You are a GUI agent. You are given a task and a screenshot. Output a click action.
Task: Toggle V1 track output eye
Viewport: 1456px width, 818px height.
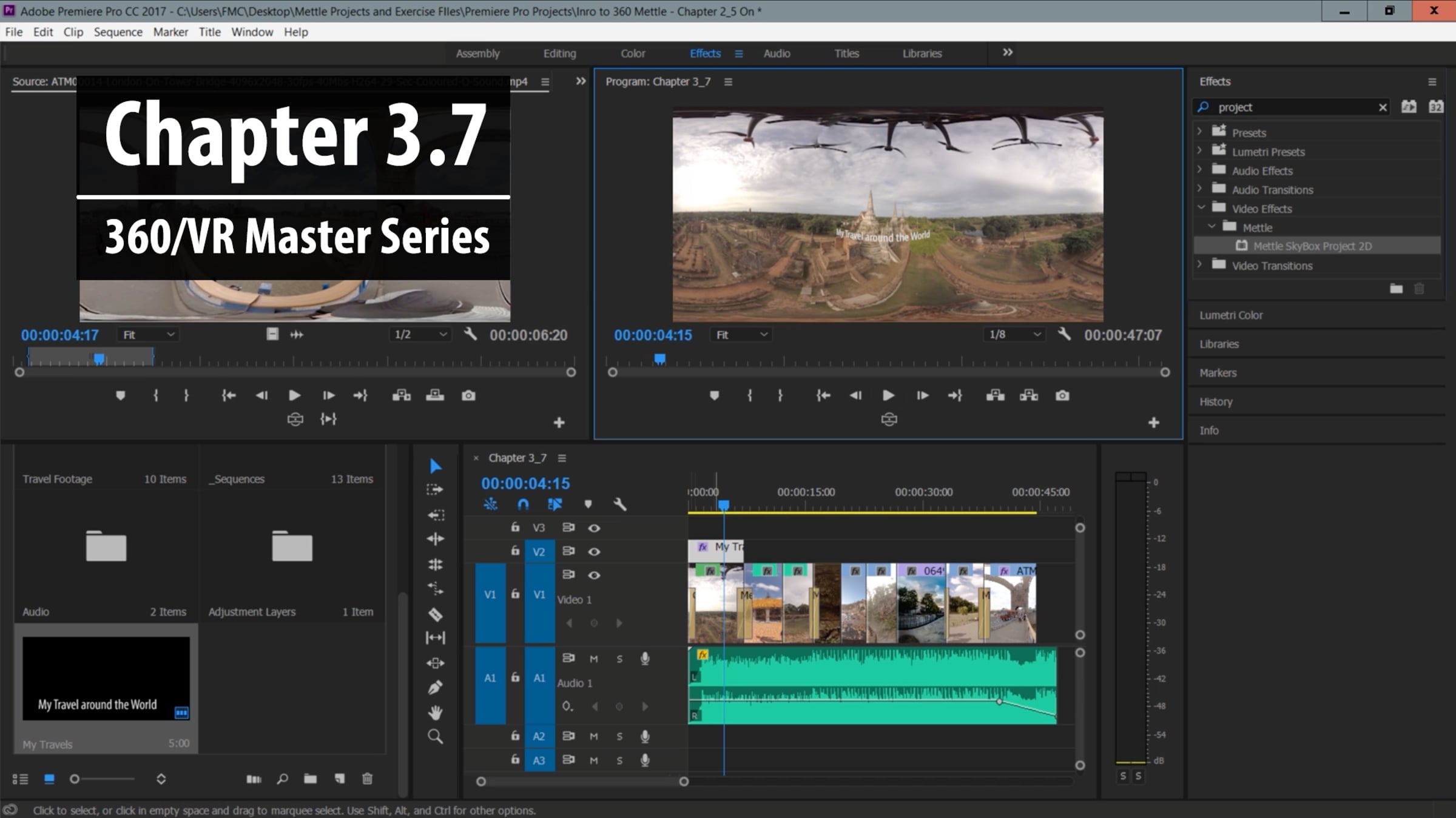[594, 575]
